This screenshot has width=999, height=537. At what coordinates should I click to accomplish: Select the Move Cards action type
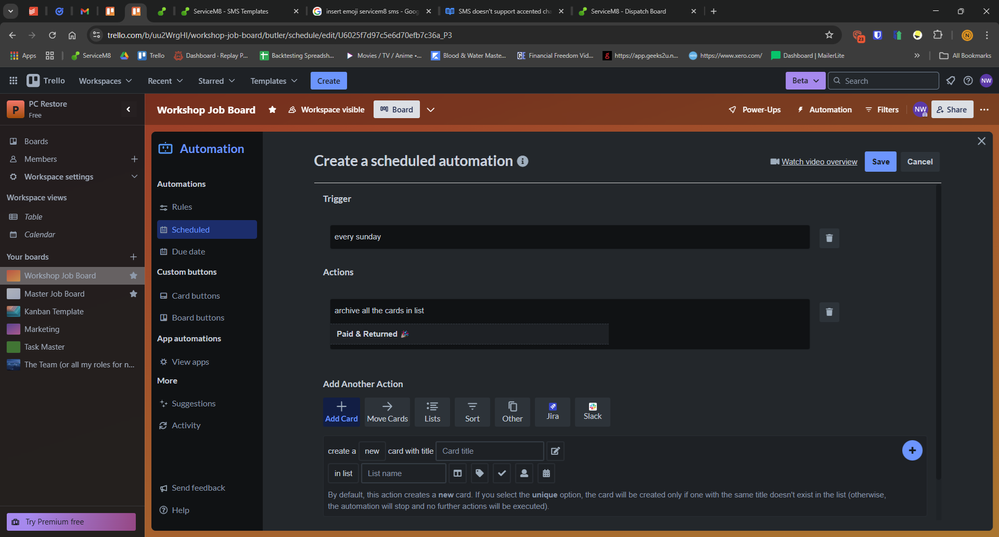pos(387,412)
